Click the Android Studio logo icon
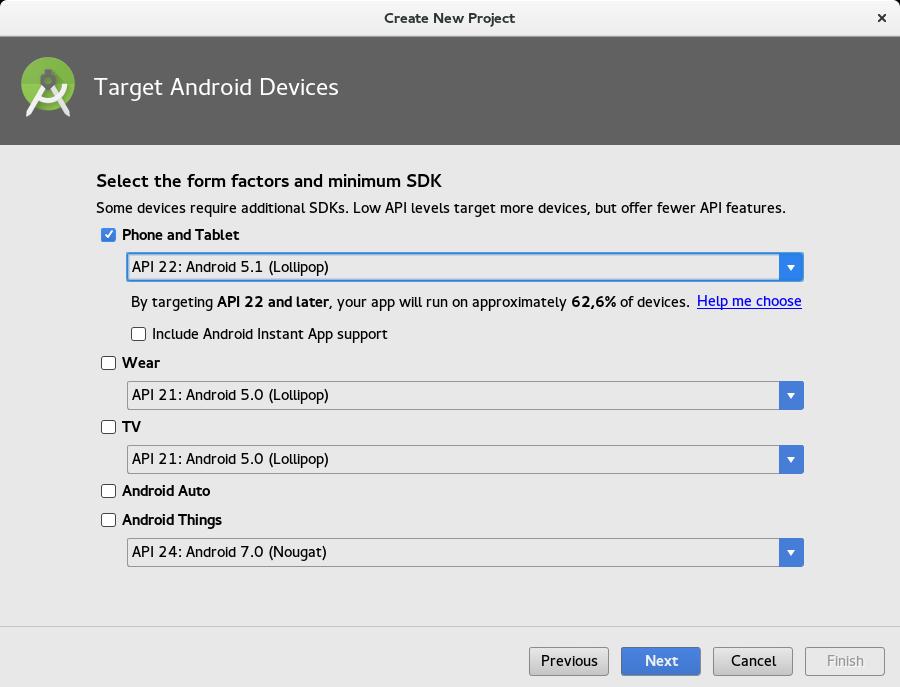 [x=48, y=87]
